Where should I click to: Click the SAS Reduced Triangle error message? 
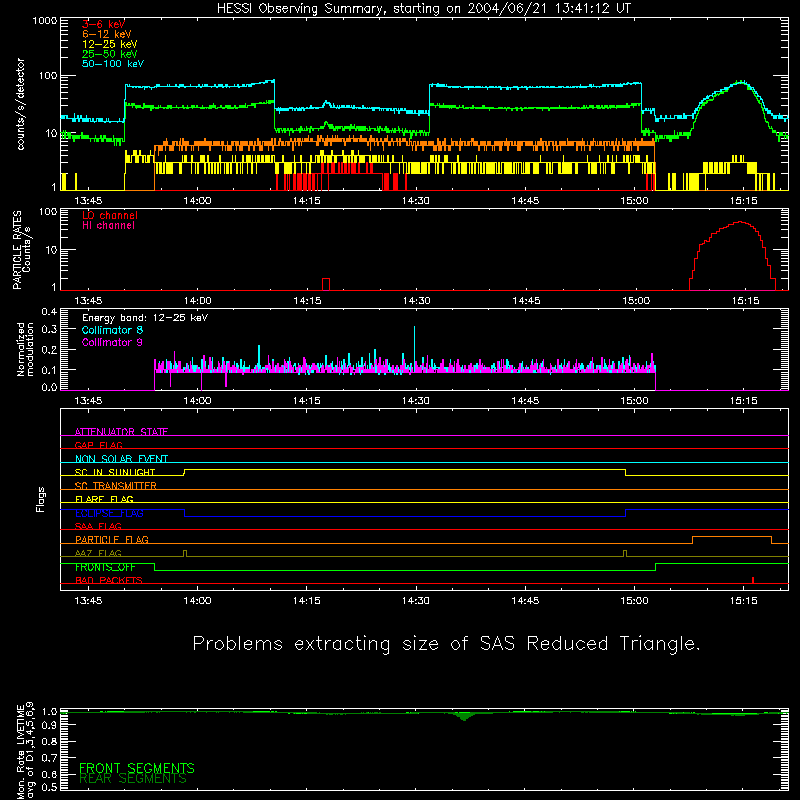446,644
